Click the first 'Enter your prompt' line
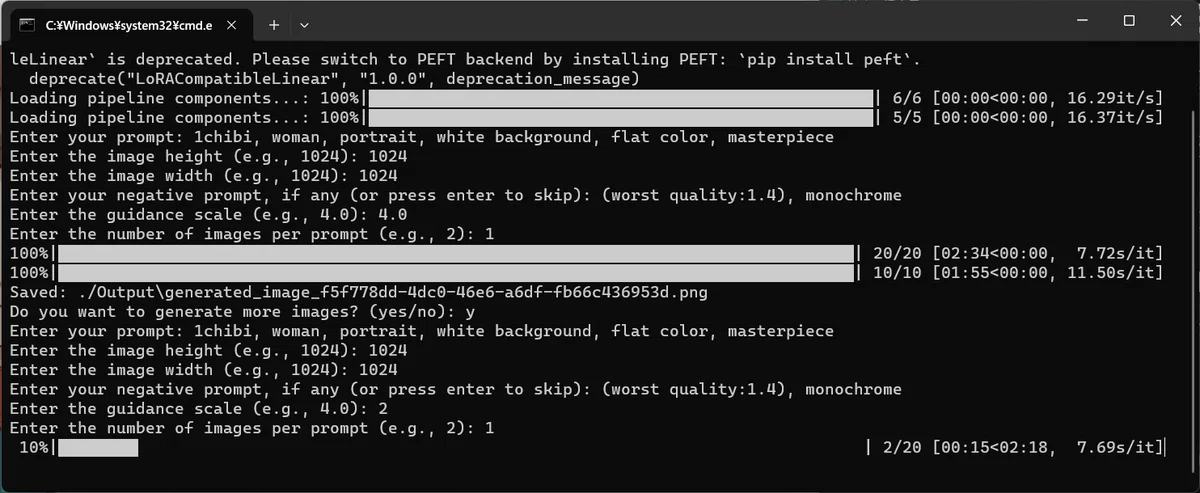This screenshot has height=493, width=1200. [x=421, y=137]
